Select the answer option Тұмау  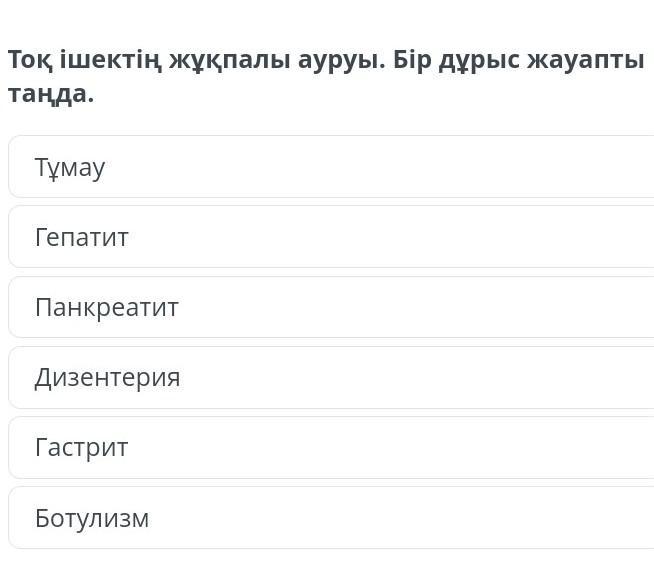coord(330,167)
